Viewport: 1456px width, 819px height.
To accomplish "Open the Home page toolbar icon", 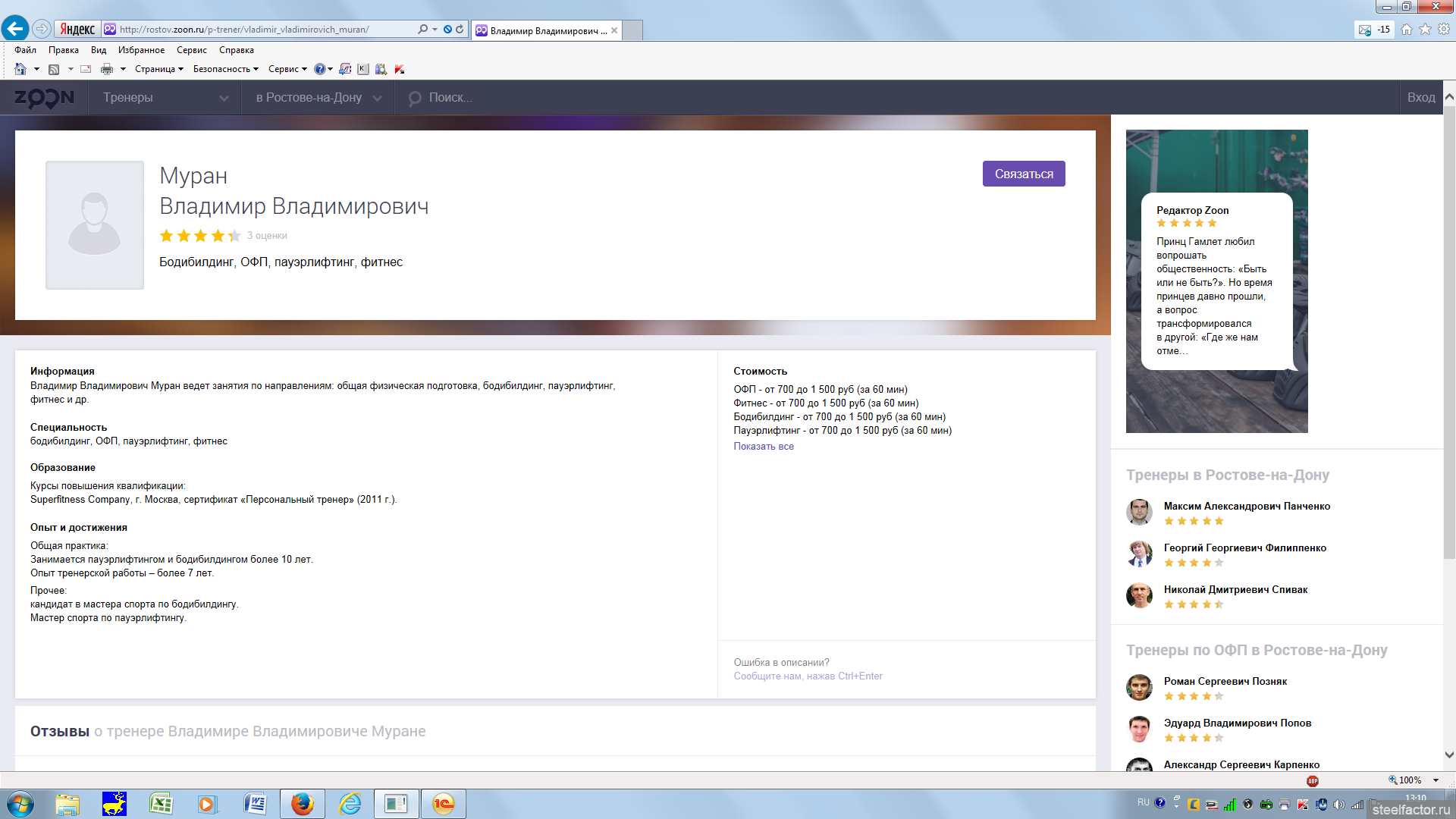I will point(20,69).
